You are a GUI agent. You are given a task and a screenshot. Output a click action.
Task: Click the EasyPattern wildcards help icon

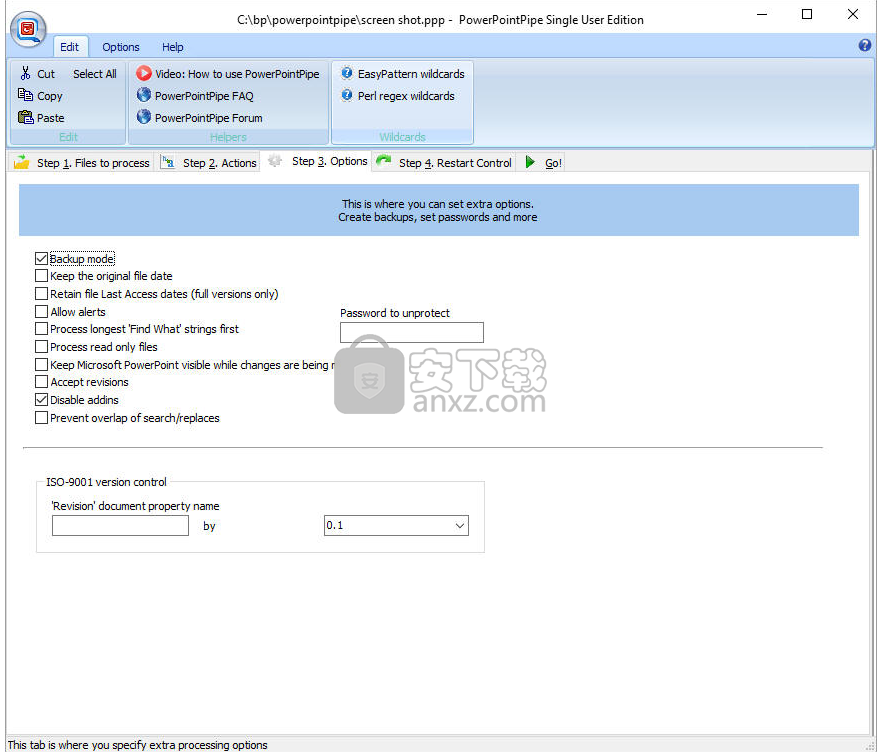point(347,73)
